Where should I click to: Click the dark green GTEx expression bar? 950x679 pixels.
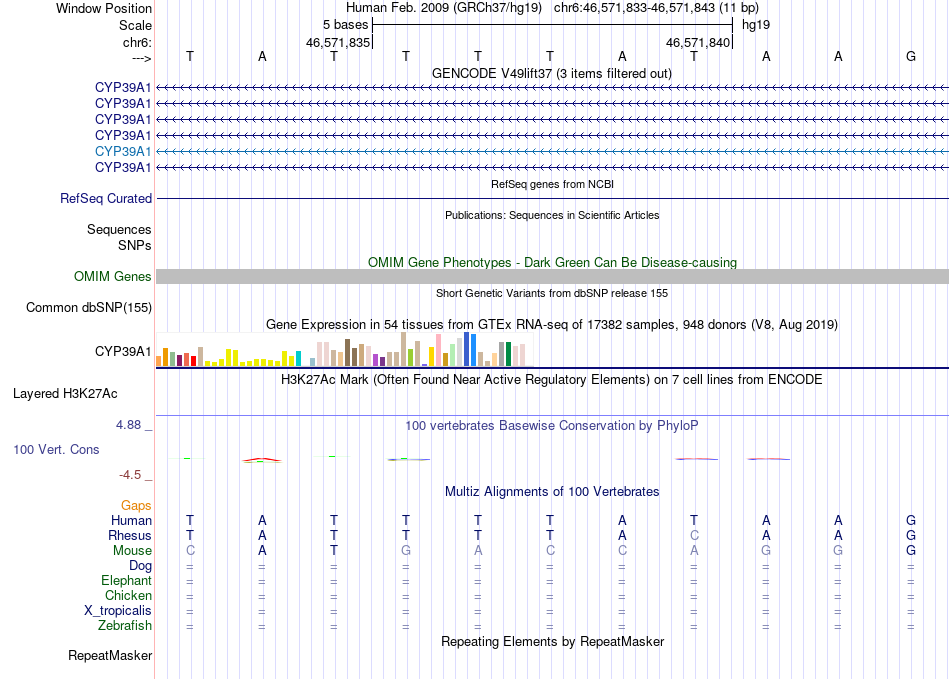[x=508, y=354]
